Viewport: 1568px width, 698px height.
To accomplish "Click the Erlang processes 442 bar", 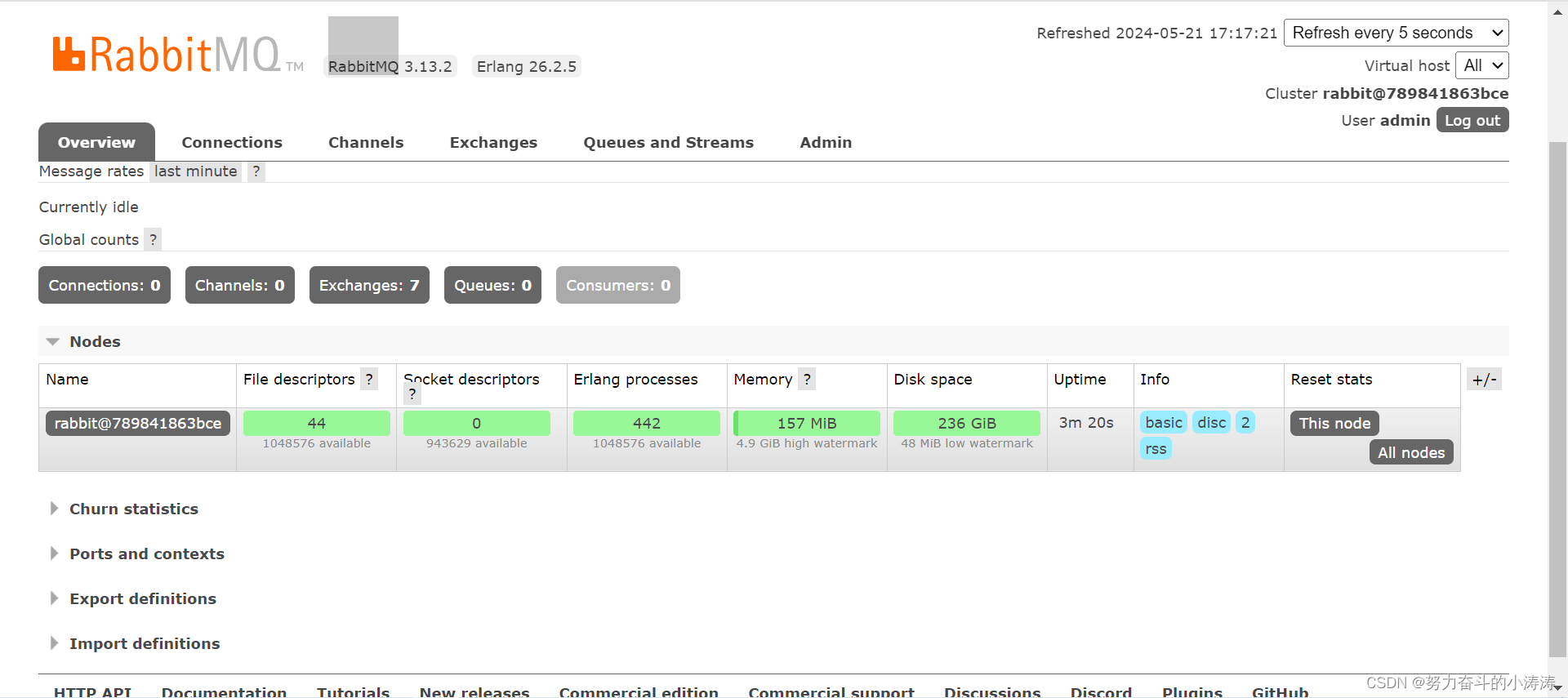I will [647, 423].
